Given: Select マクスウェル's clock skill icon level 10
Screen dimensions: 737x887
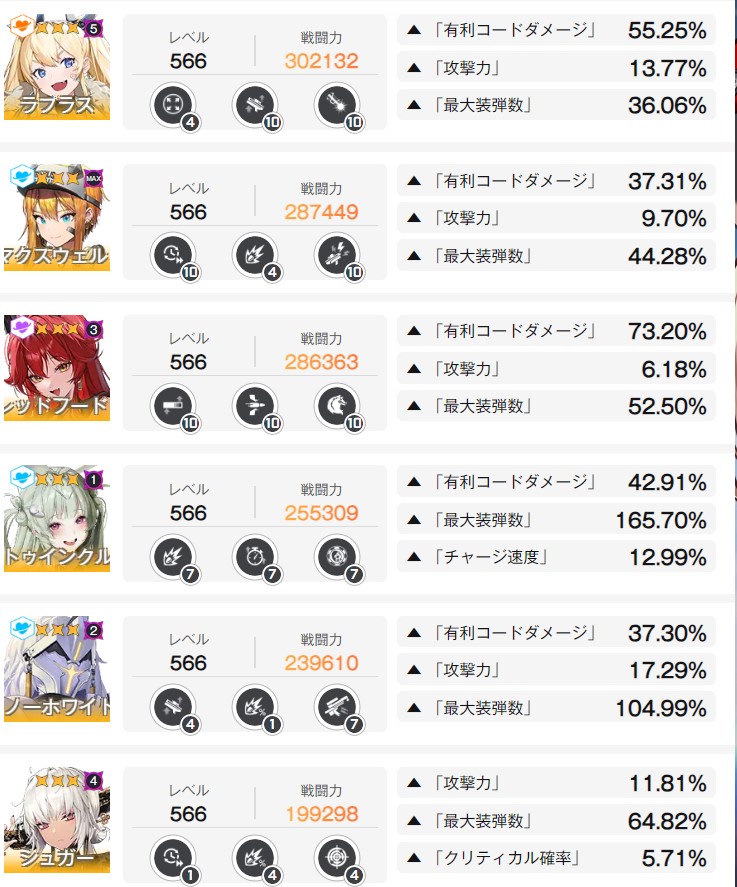Looking at the screenshot, I should pyautogui.click(x=173, y=256).
